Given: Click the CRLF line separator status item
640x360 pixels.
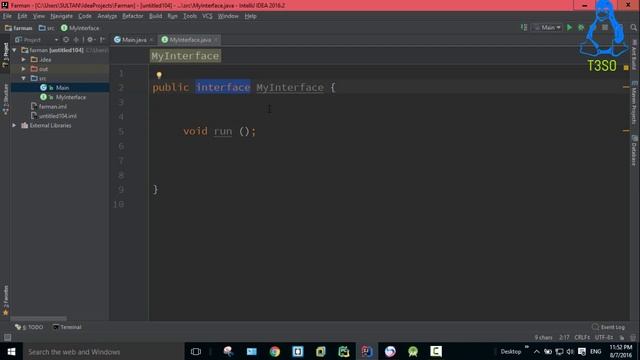Looking at the screenshot, I should click(x=582, y=338).
